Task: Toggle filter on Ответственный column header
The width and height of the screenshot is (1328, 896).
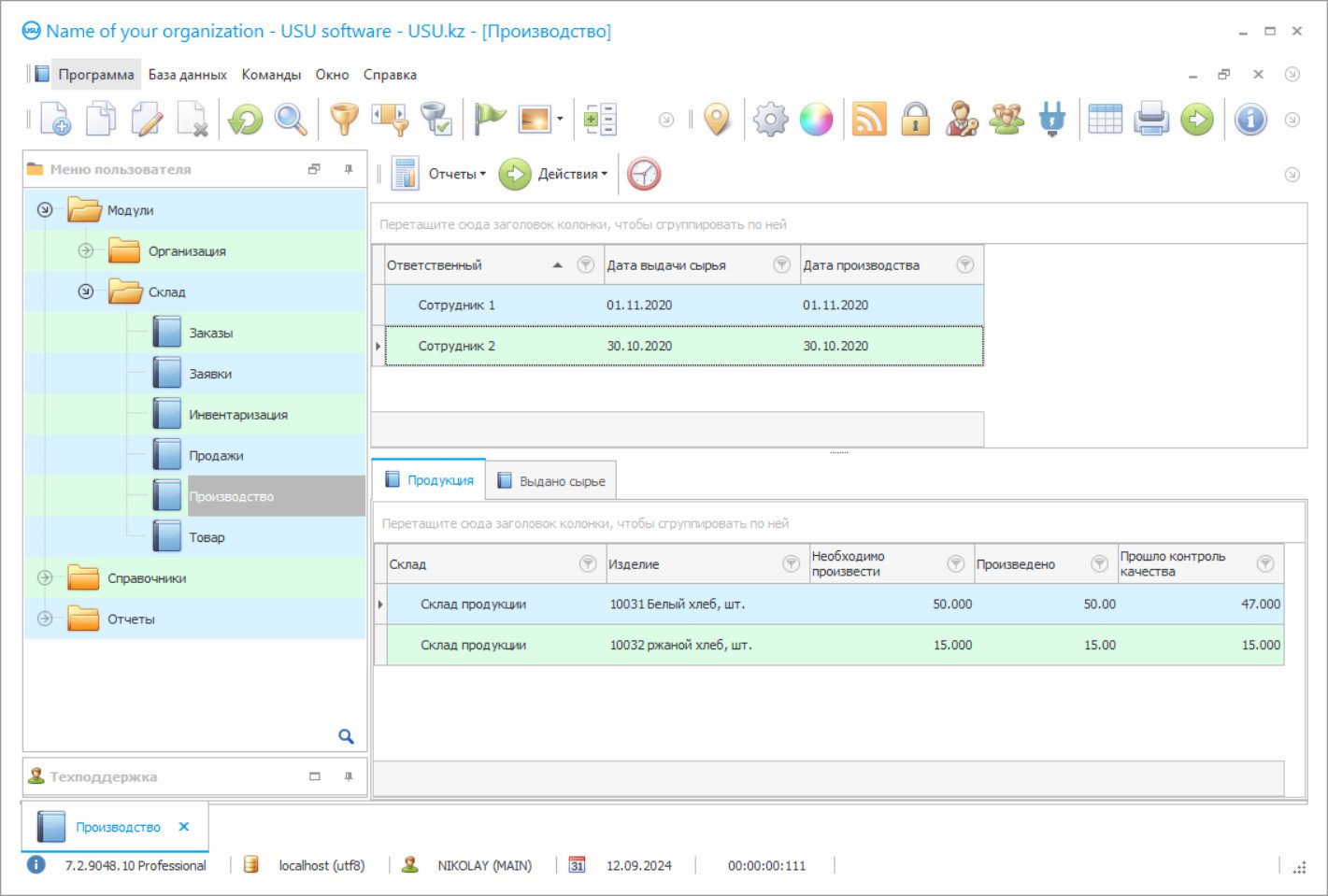Action: pos(586,265)
